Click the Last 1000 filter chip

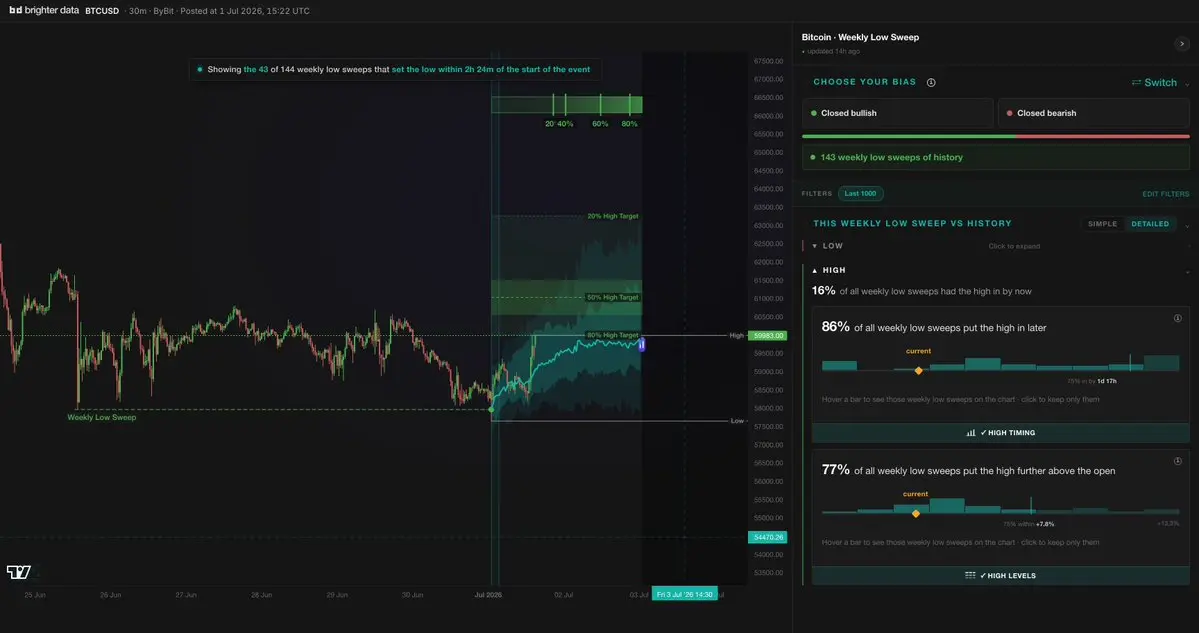click(860, 193)
